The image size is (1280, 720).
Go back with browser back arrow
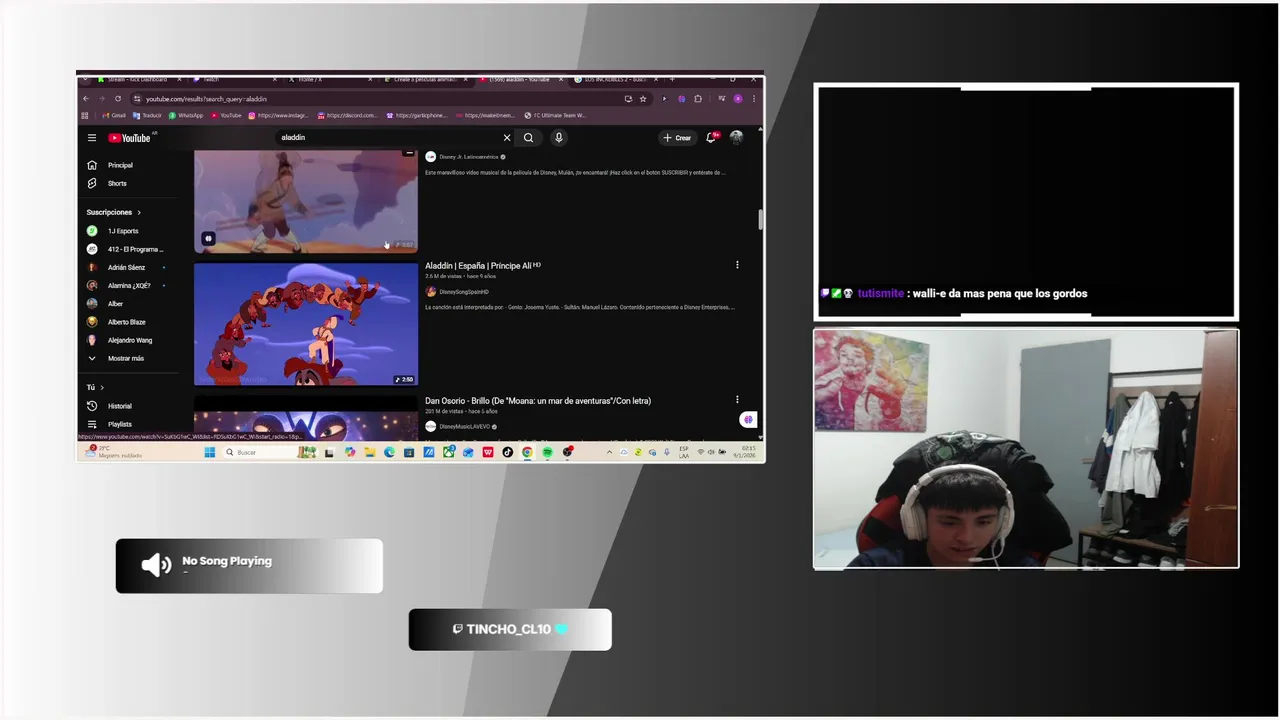click(x=86, y=99)
